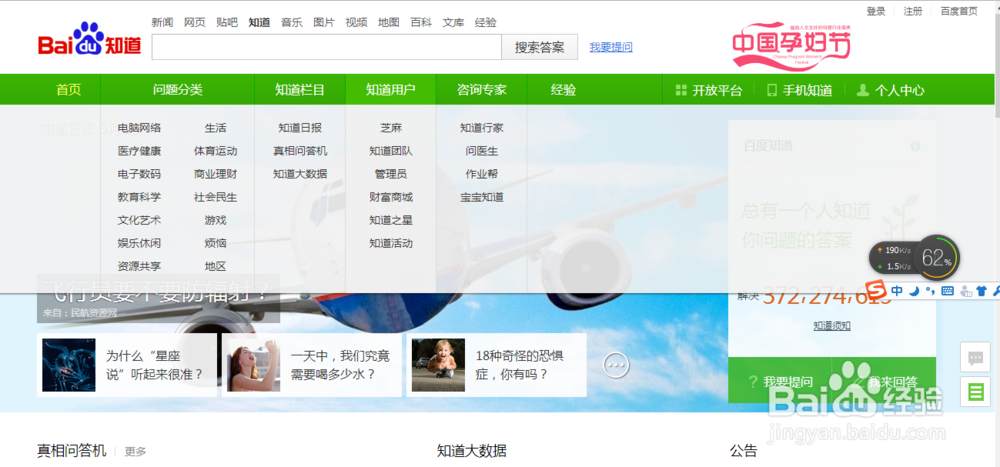Select 电子数码 category
The image size is (1000, 467).
pyautogui.click(x=139, y=174)
